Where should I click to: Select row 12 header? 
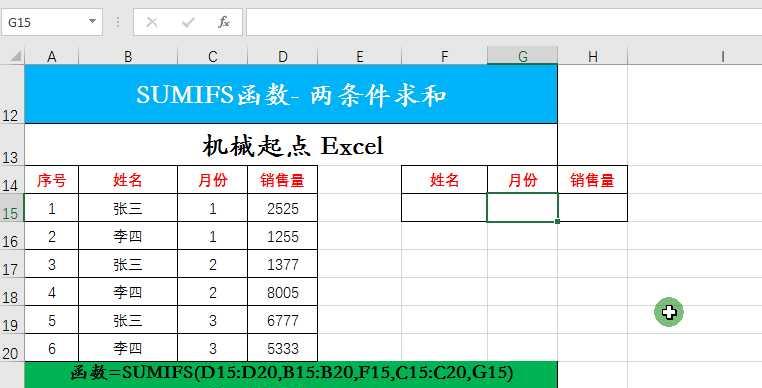click(x=12, y=94)
